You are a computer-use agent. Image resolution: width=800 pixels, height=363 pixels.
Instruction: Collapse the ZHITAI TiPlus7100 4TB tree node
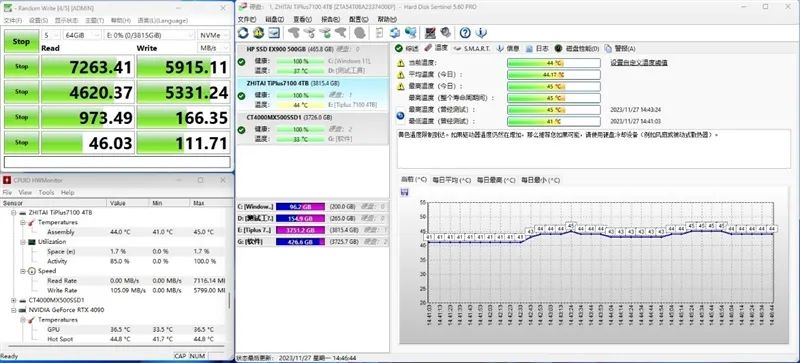click(14, 212)
